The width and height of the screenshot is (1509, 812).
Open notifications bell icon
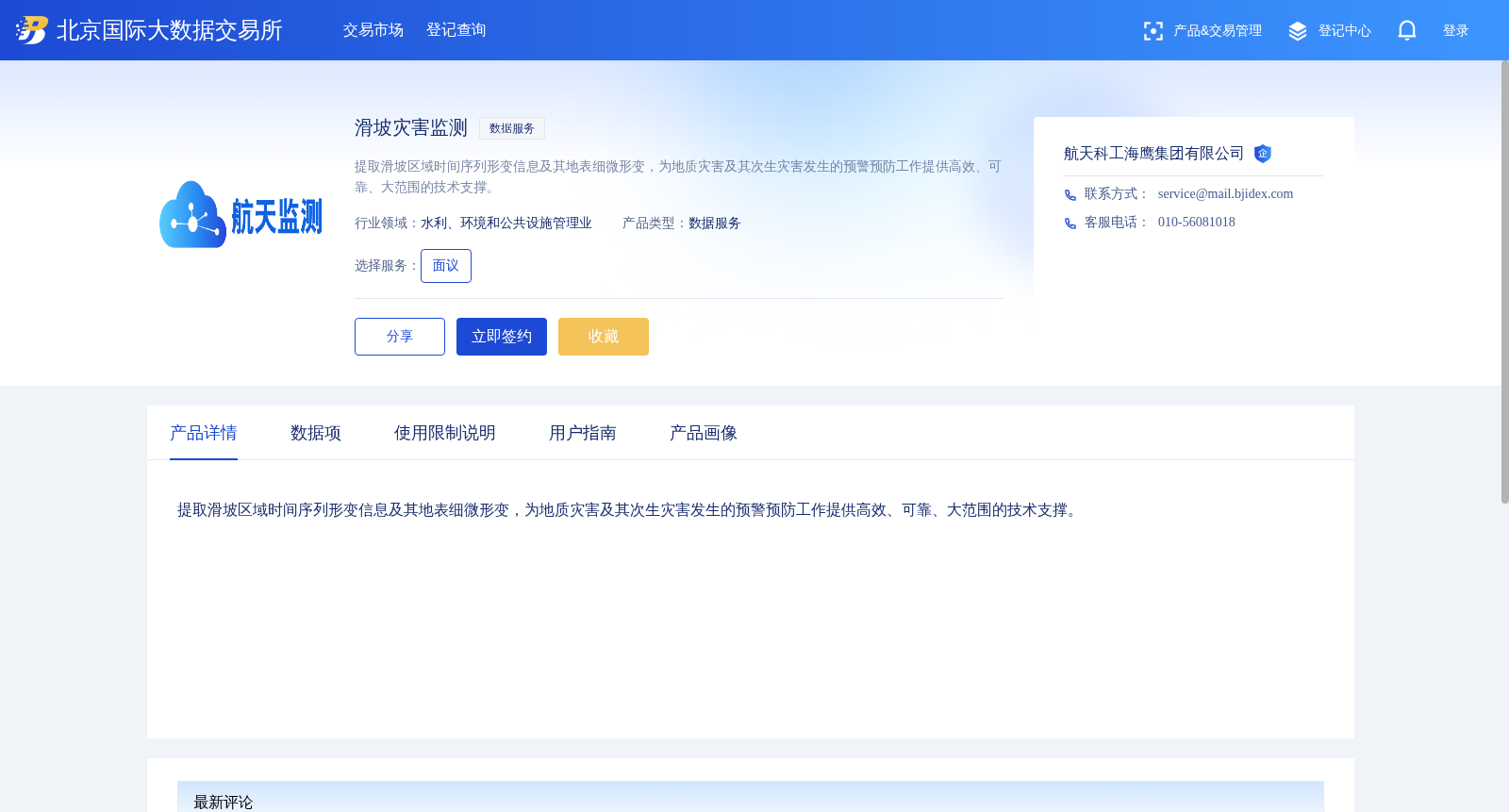(x=1407, y=30)
